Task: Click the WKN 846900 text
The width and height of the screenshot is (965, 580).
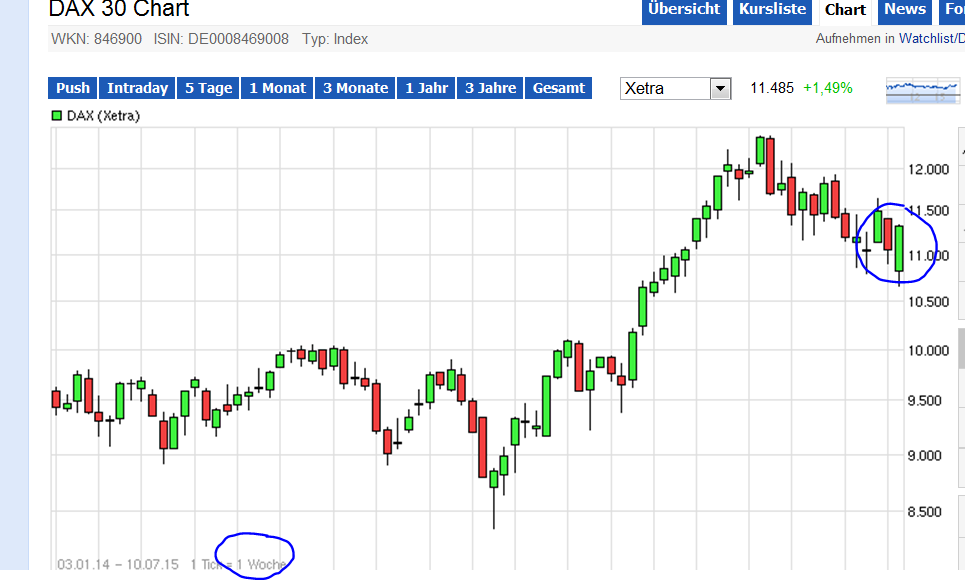Action: click(x=97, y=39)
